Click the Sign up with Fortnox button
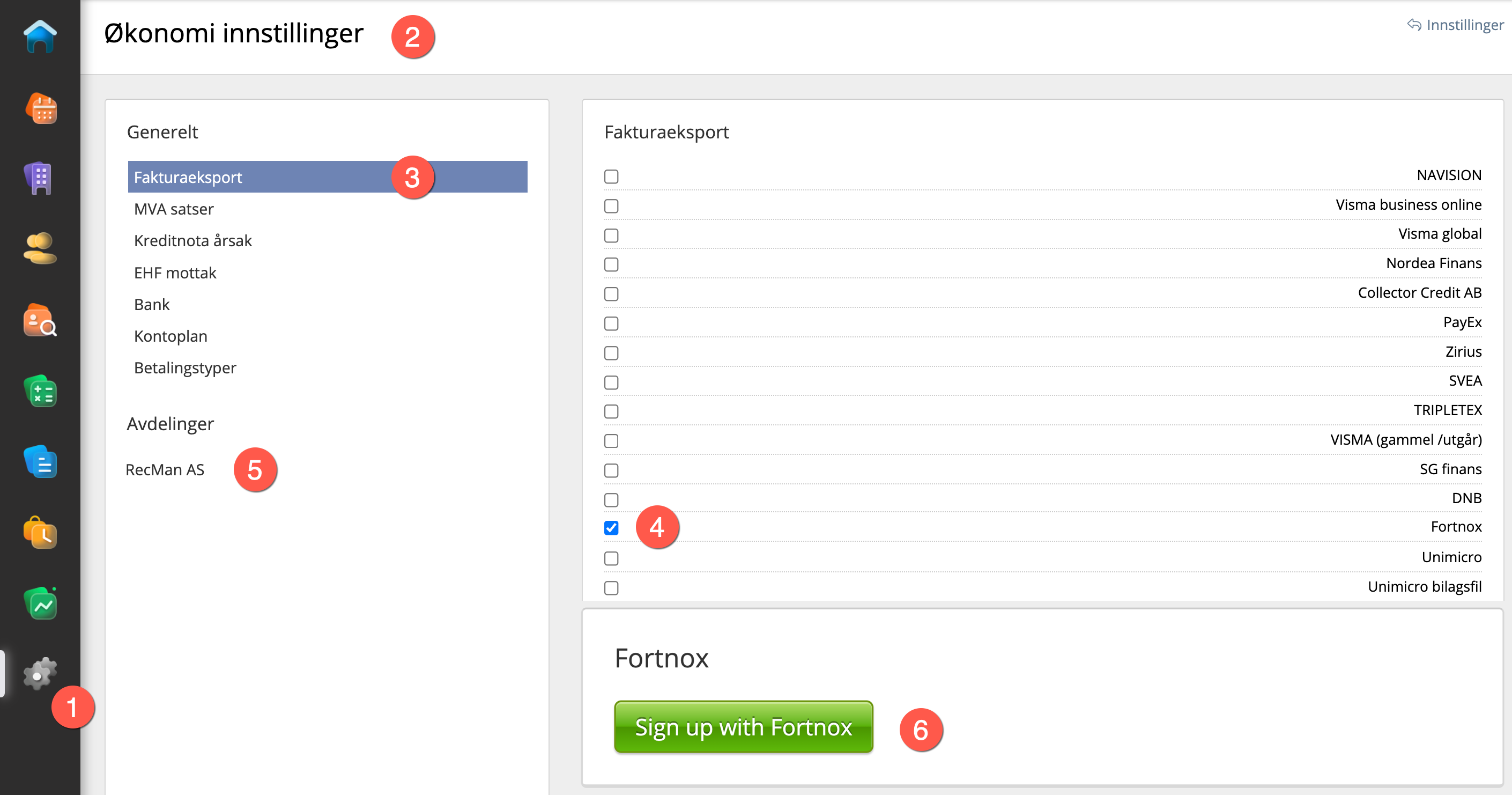Image resolution: width=1512 pixels, height=795 pixels. coord(743,727)
